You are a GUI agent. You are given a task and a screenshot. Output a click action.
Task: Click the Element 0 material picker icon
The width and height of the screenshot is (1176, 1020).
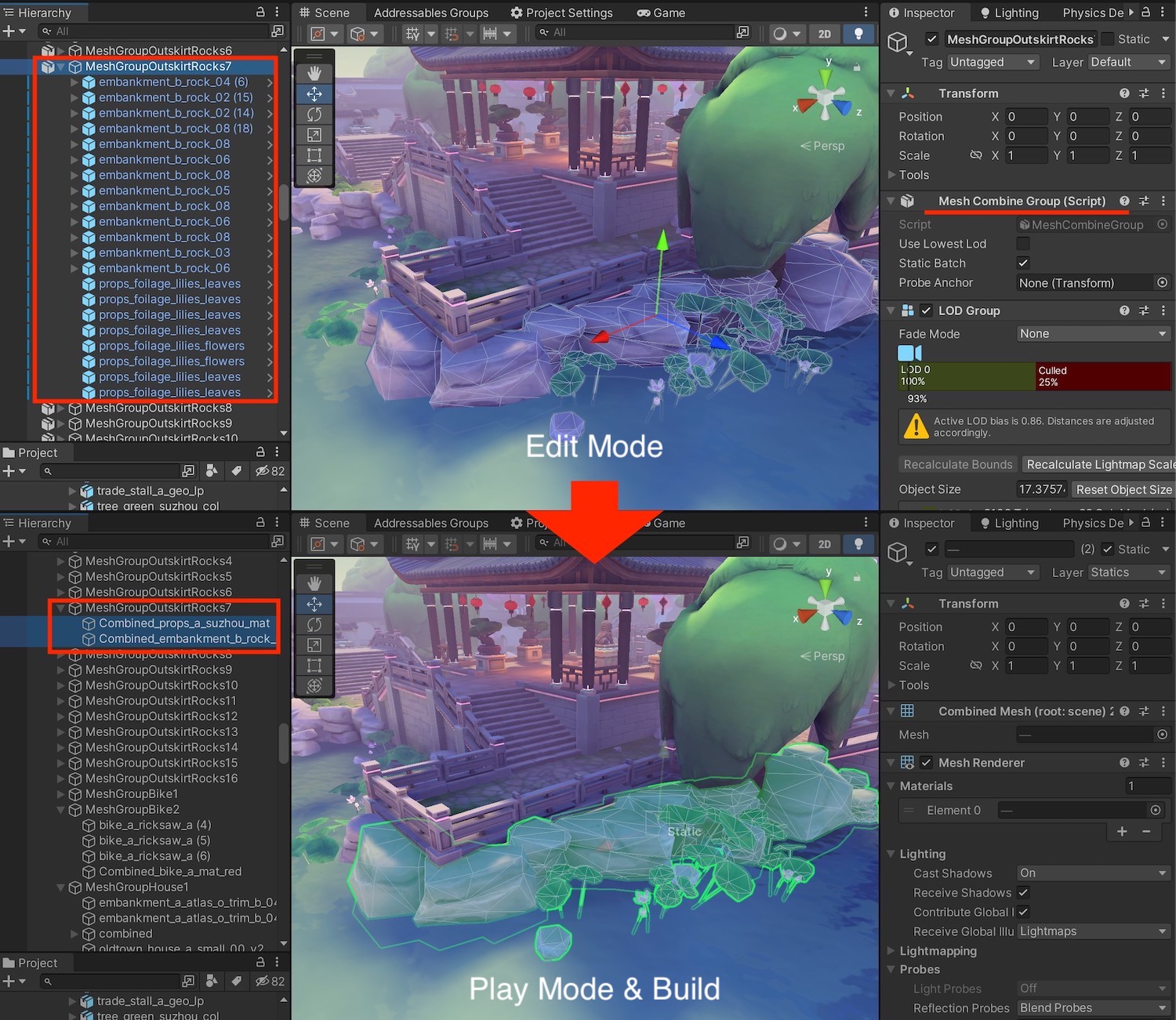[x=1155, y=810]
